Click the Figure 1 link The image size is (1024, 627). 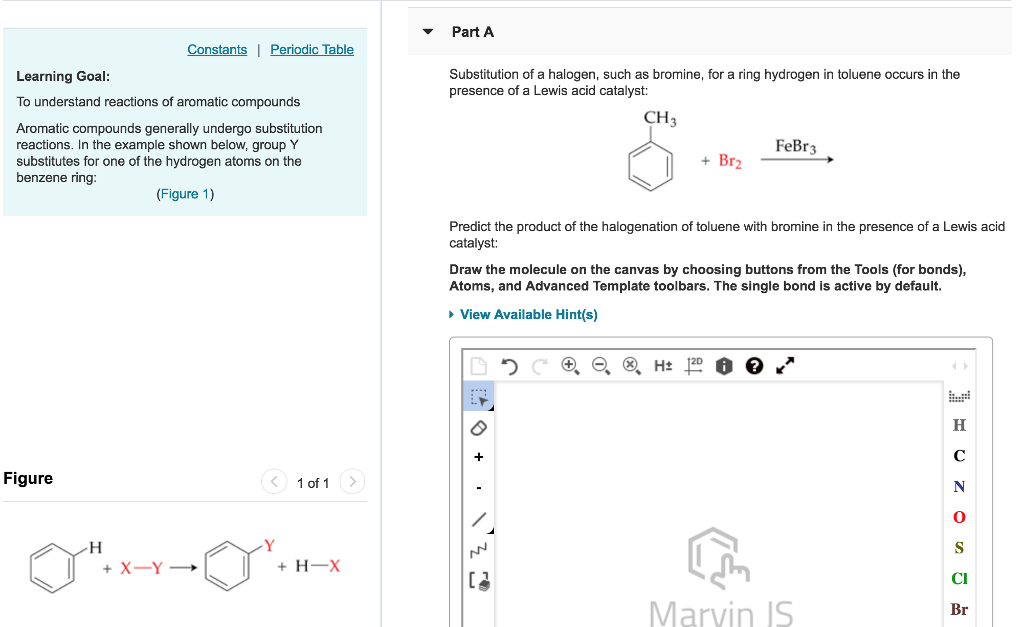pyautogui.click(x=185, y=193)
